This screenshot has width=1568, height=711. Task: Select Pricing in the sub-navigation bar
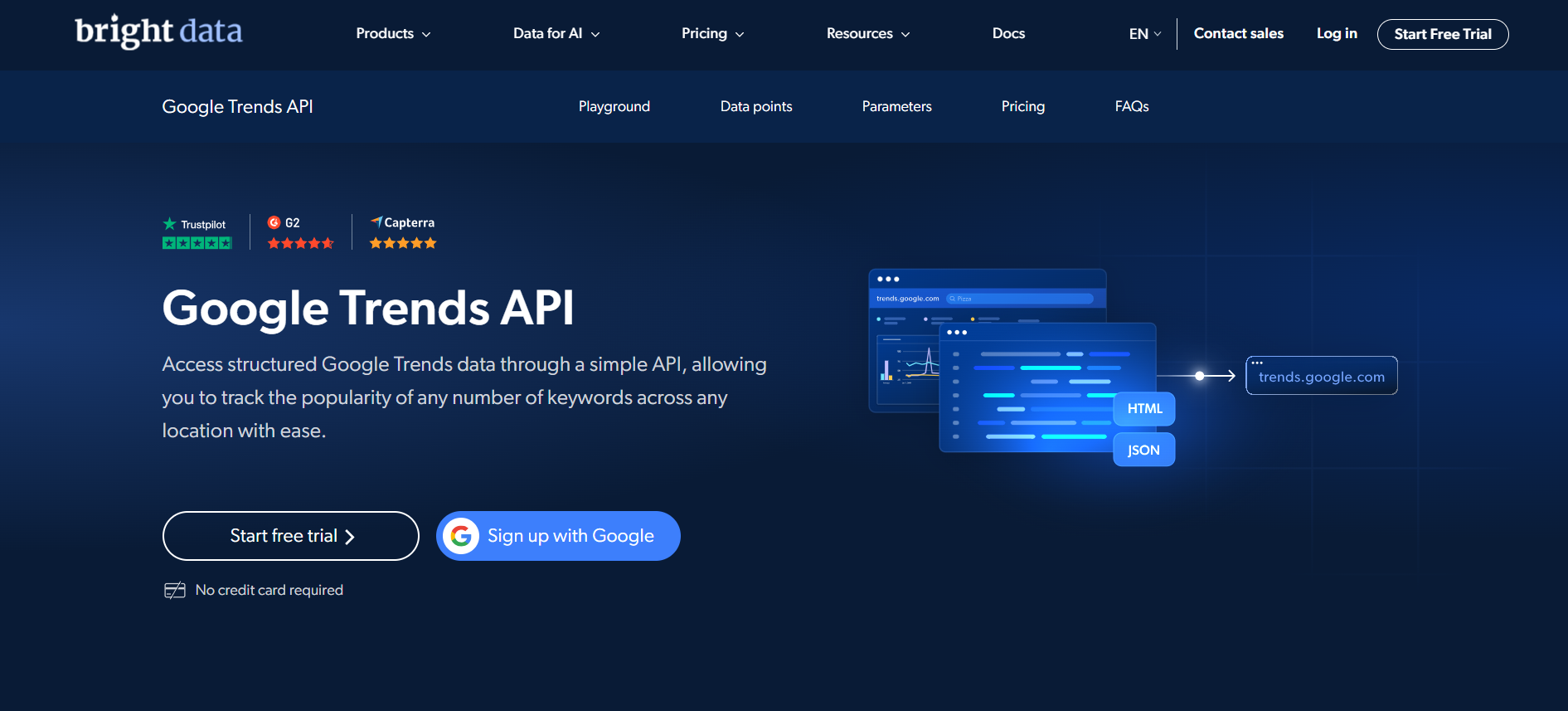tap(1023, 106)
